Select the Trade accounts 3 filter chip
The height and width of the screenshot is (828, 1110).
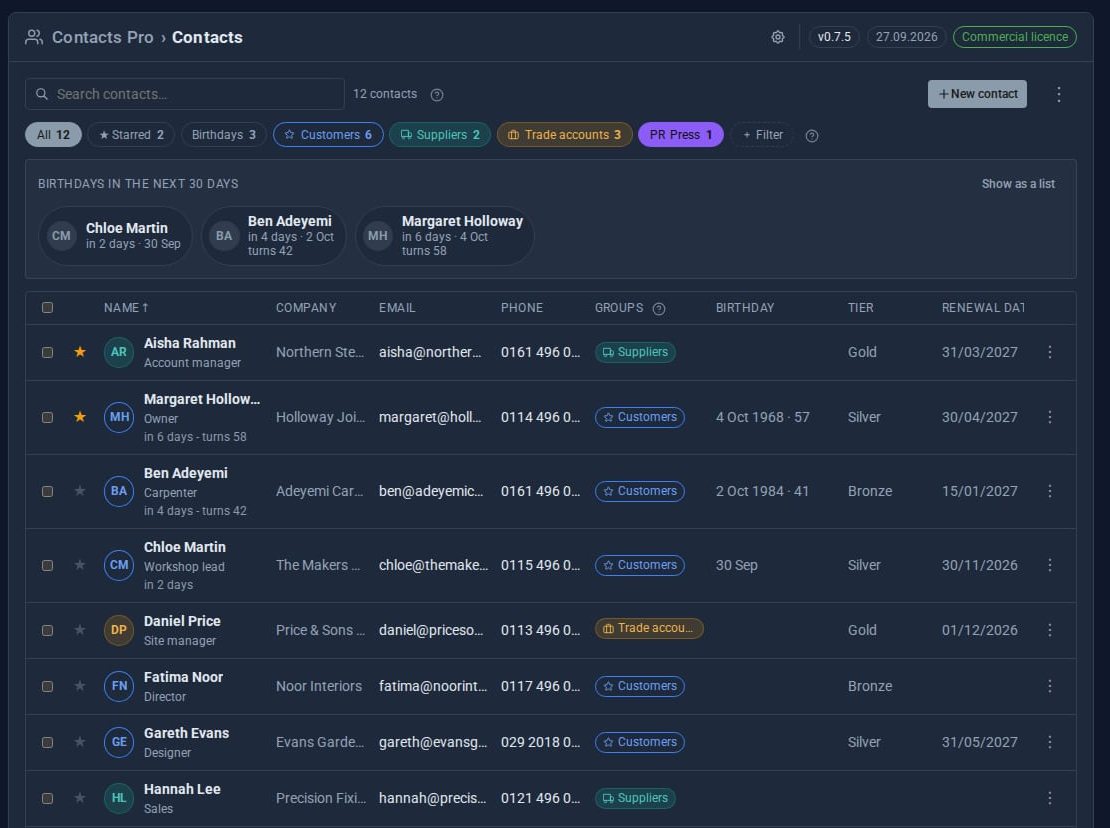(x=564, y=134)
